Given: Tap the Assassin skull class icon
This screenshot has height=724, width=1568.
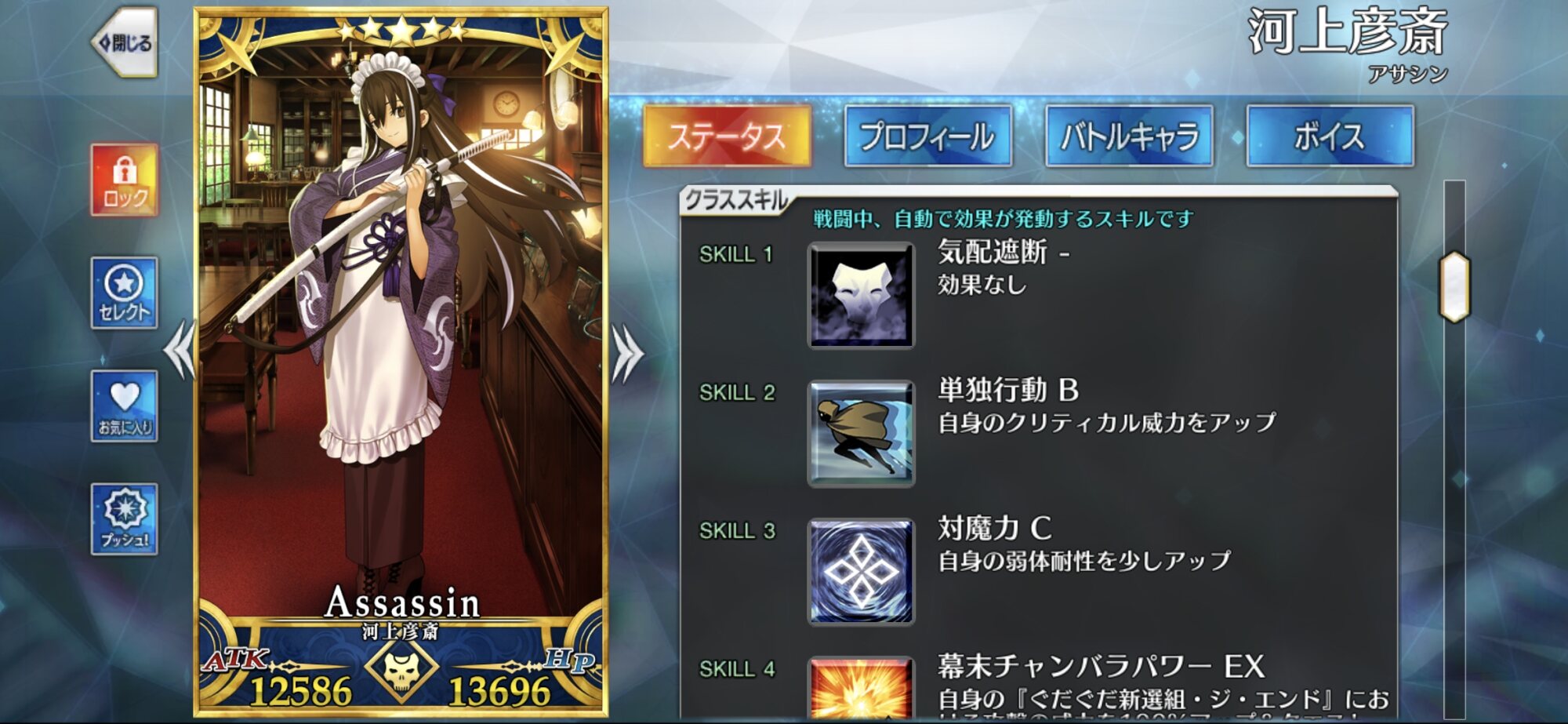Looking at the screenshot, I should coord(401,671).
